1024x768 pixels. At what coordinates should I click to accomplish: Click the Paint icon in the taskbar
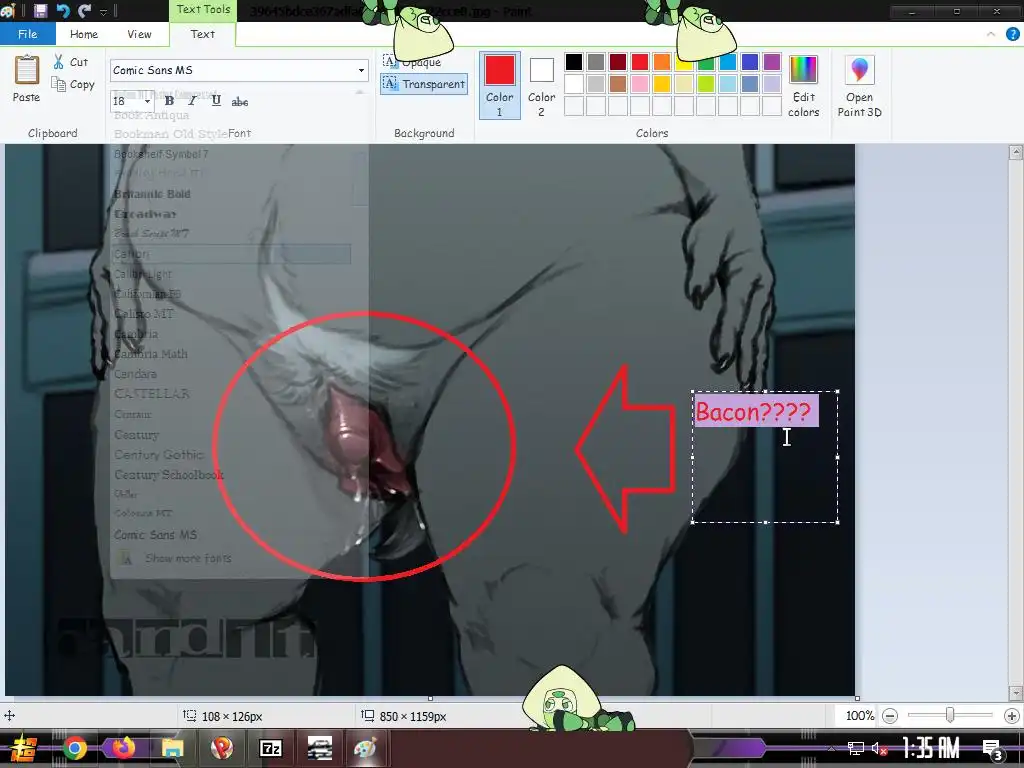366,748
